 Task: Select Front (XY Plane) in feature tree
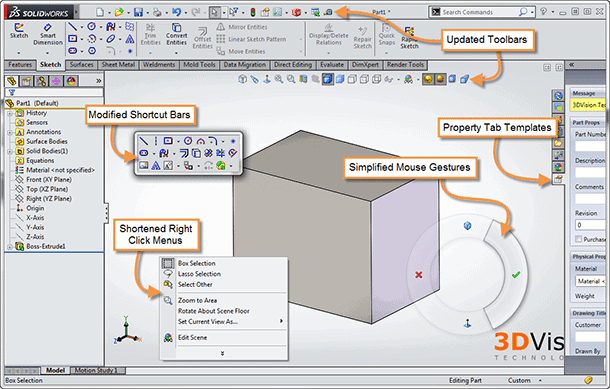[x=49, y=180]
